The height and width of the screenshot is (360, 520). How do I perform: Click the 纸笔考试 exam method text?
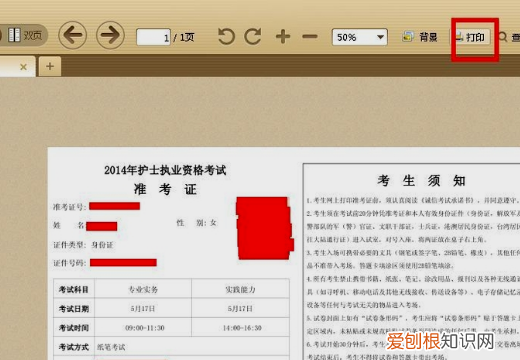(111, 347)
